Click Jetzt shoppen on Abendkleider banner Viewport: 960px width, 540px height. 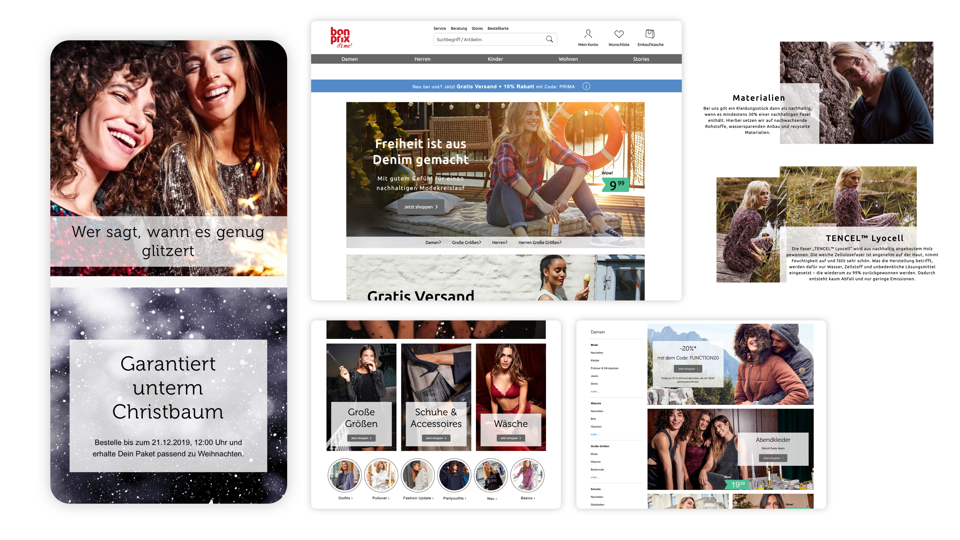773,458
